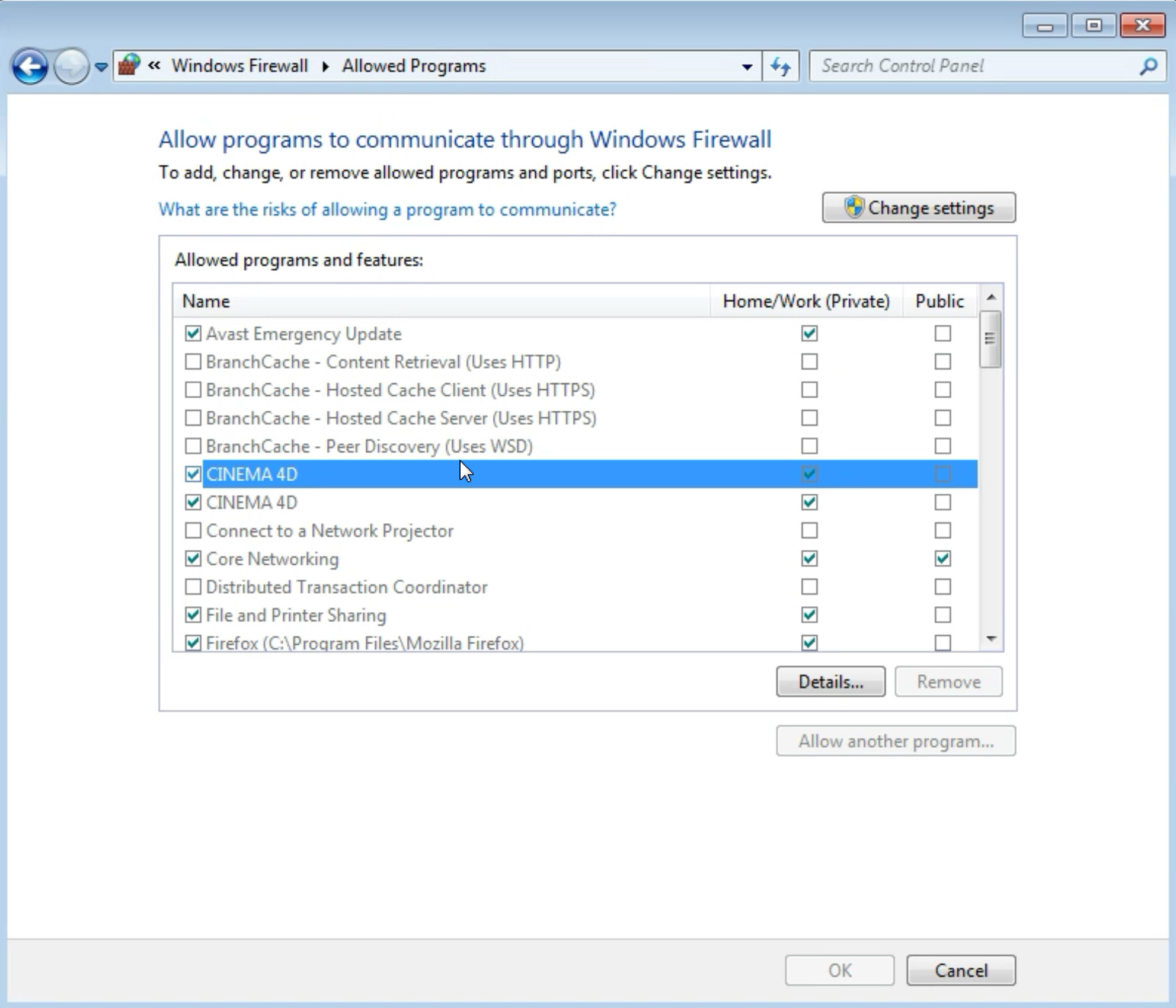Toggle the Avast Emergency Update checkbox
Viewport: 1176px width, 1008px height.
pos(192,333)
